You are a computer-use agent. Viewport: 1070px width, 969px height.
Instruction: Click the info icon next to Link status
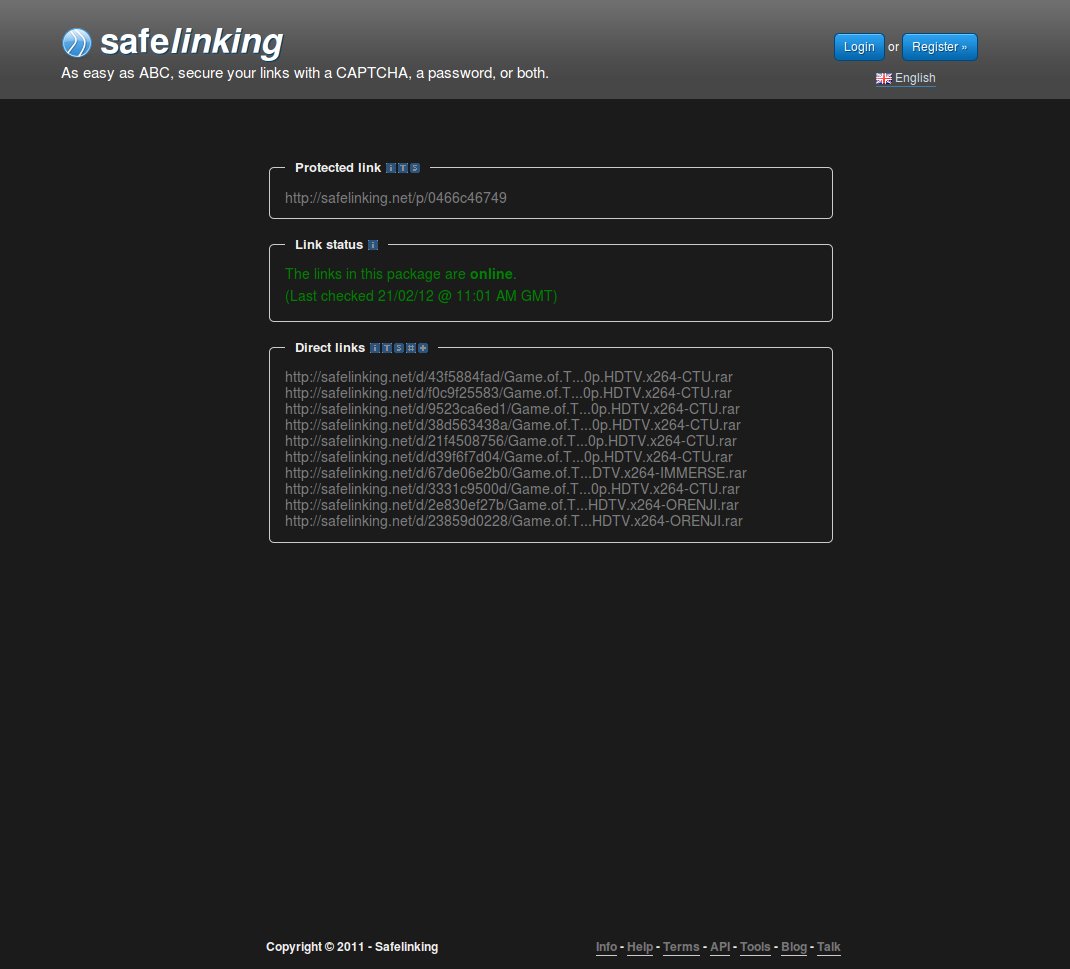coord(373,245)
